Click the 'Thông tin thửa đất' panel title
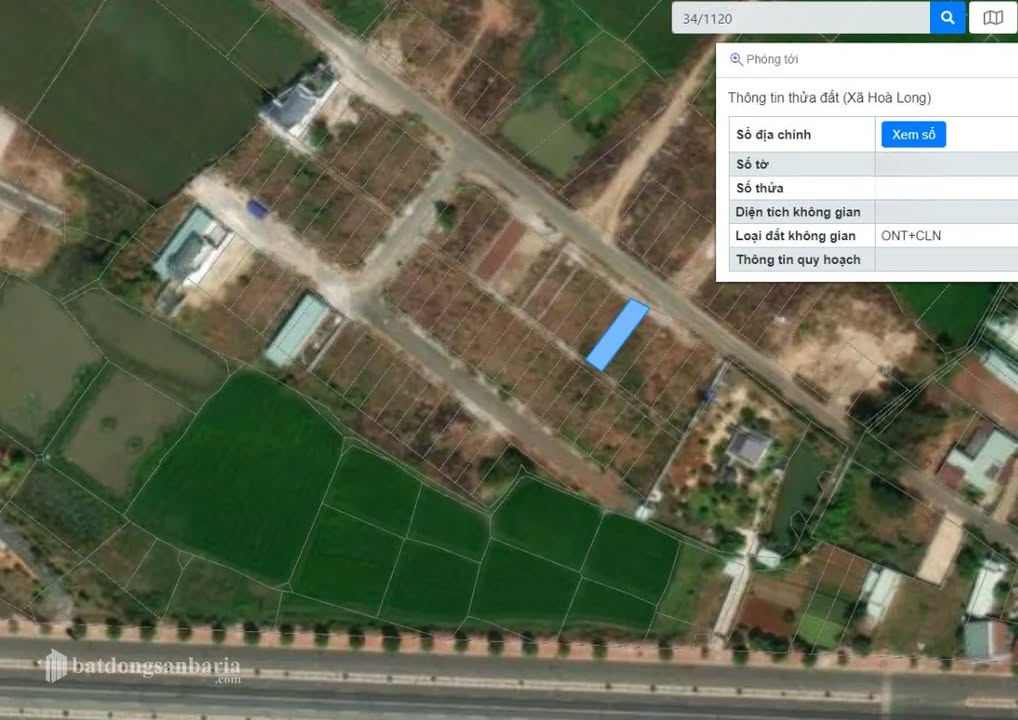Image resolution: width=1018 pixels, height=720 pixels. pos(829,98)
